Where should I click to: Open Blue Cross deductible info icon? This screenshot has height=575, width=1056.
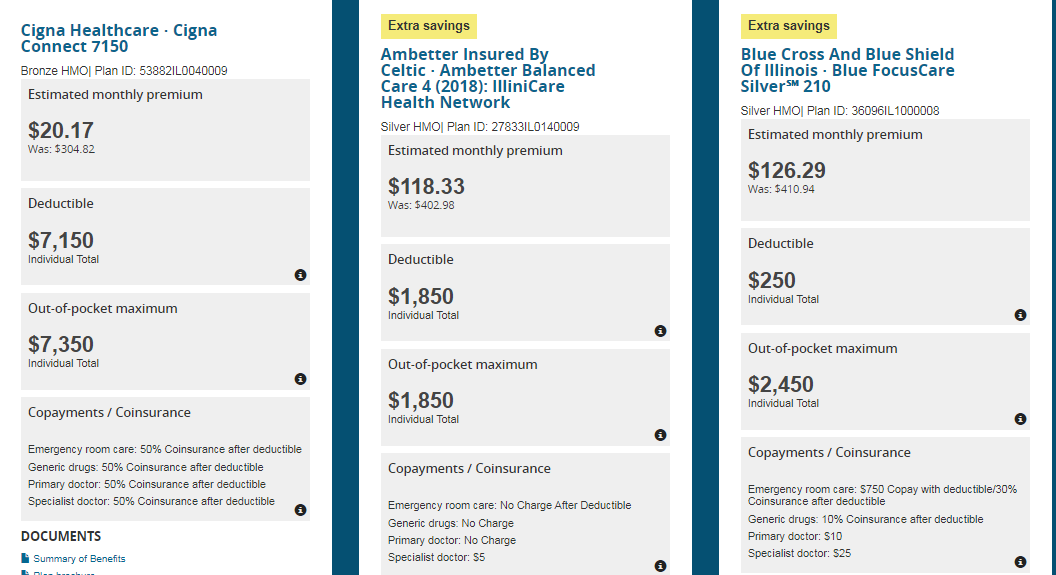[1020, 315]
